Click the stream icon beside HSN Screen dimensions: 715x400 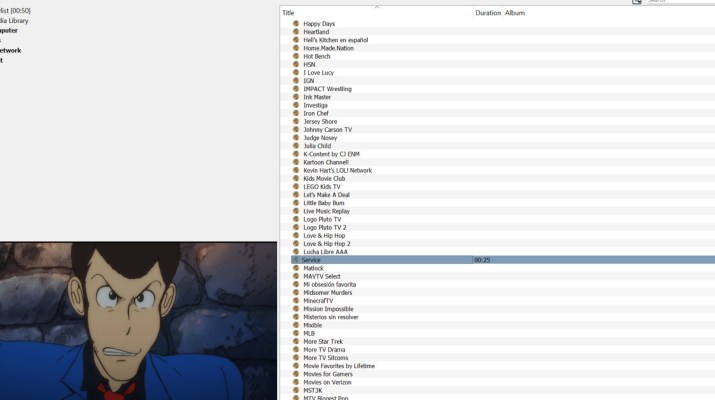tap(296, 64)
